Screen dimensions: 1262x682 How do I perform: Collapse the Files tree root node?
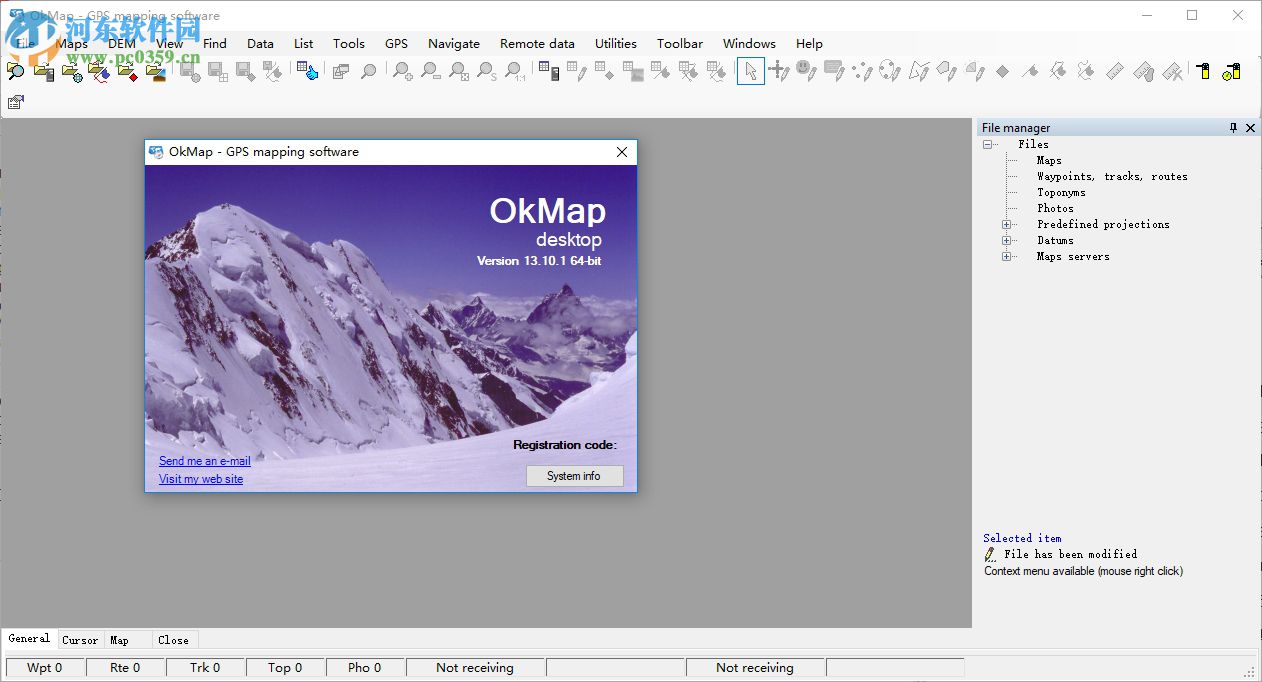[988, 144]
